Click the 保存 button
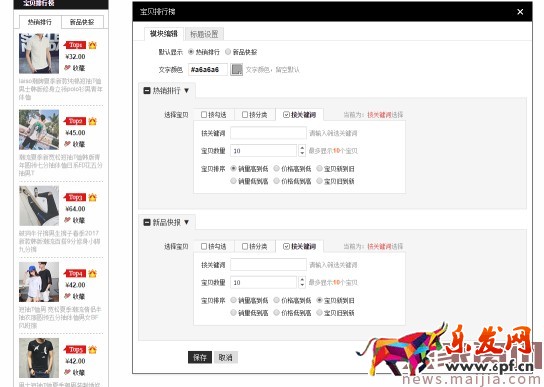 (x=200, y=357)
